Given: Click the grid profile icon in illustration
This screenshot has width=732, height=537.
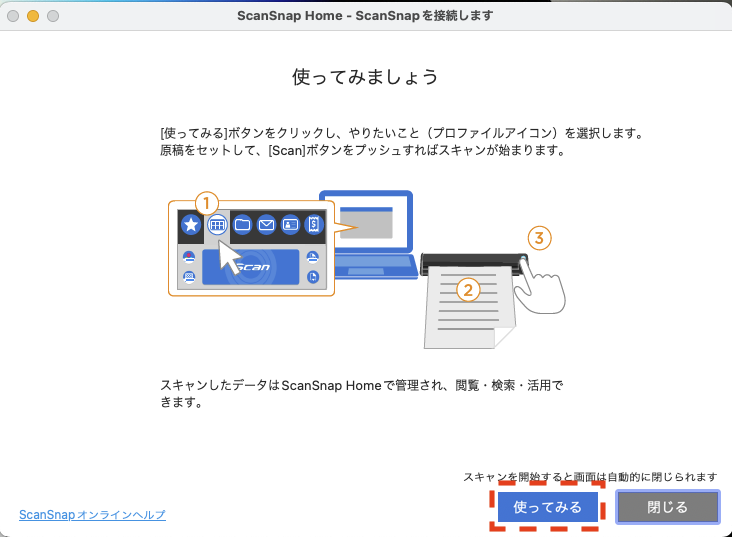Looking at the screenshot, I should point(217,225).
